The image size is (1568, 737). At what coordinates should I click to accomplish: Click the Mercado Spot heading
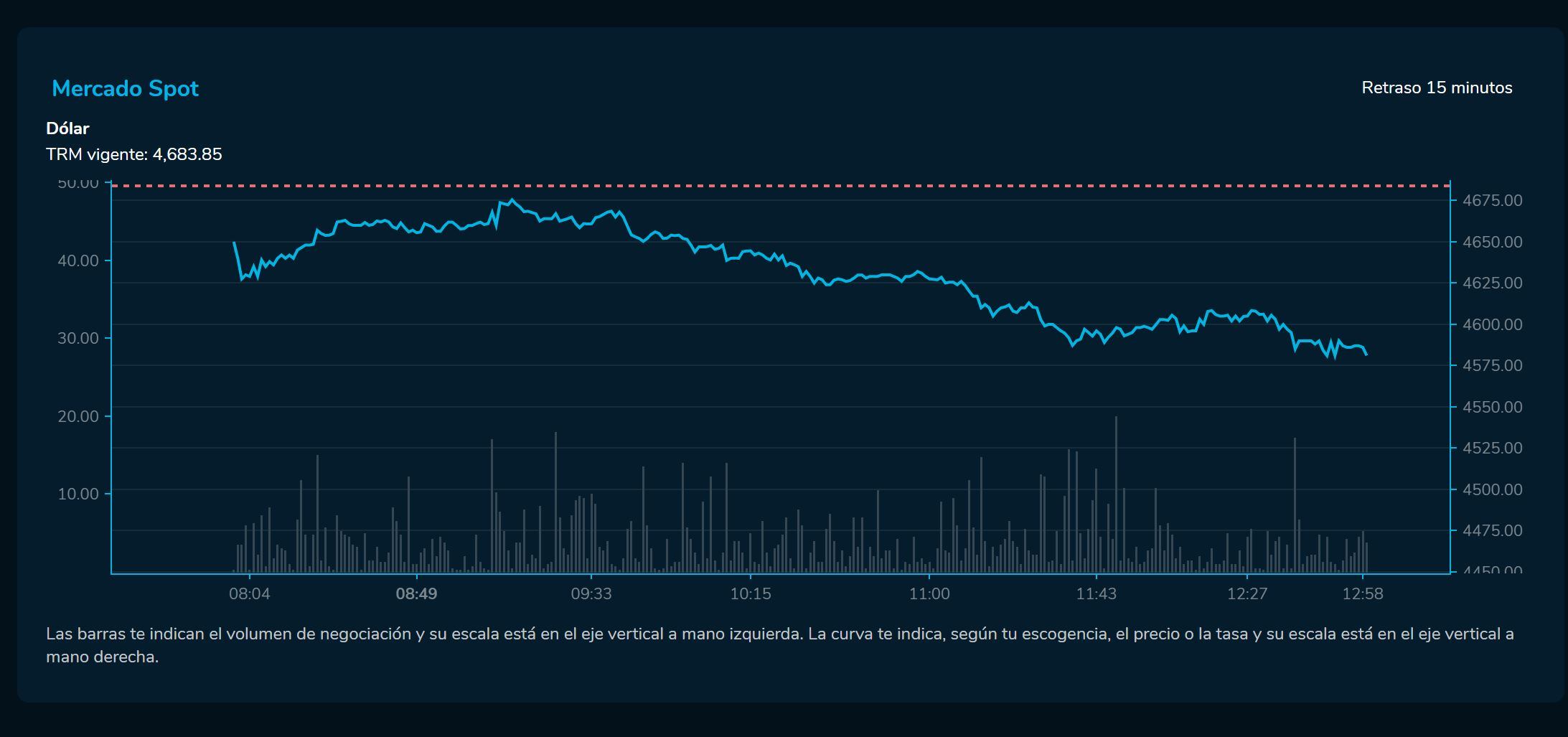[x=125, y=89]
